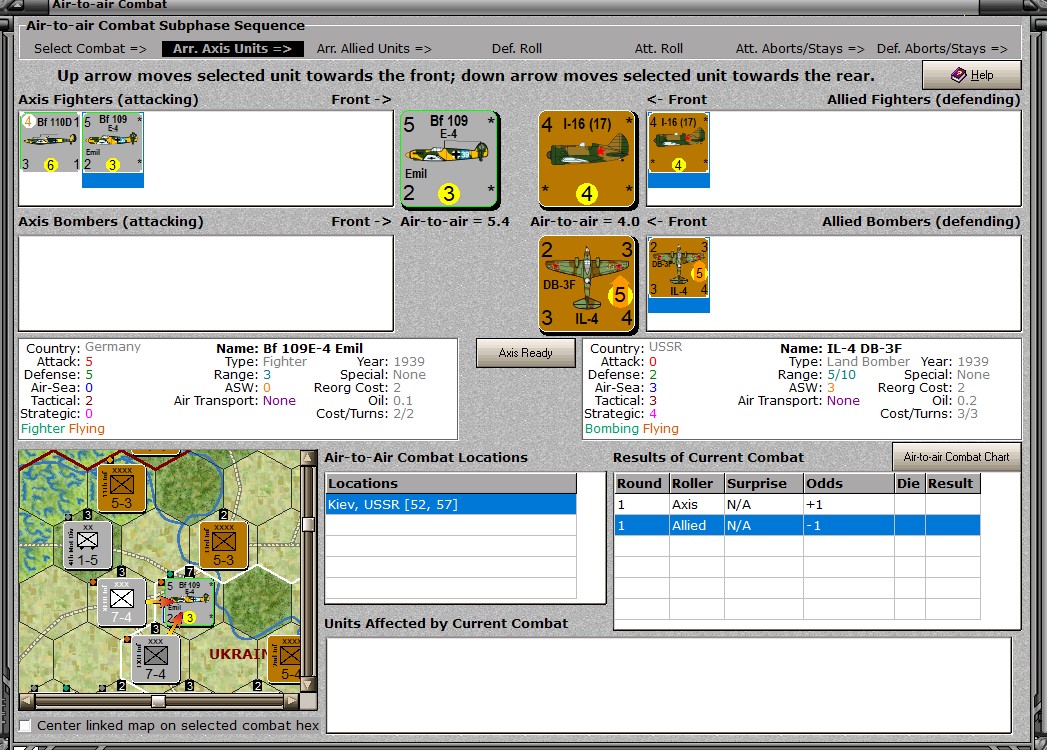Select the small Bf 109 E-4 counter
Image resolution: width=1047 pixels, height=750 pixels.
point(113,143)
